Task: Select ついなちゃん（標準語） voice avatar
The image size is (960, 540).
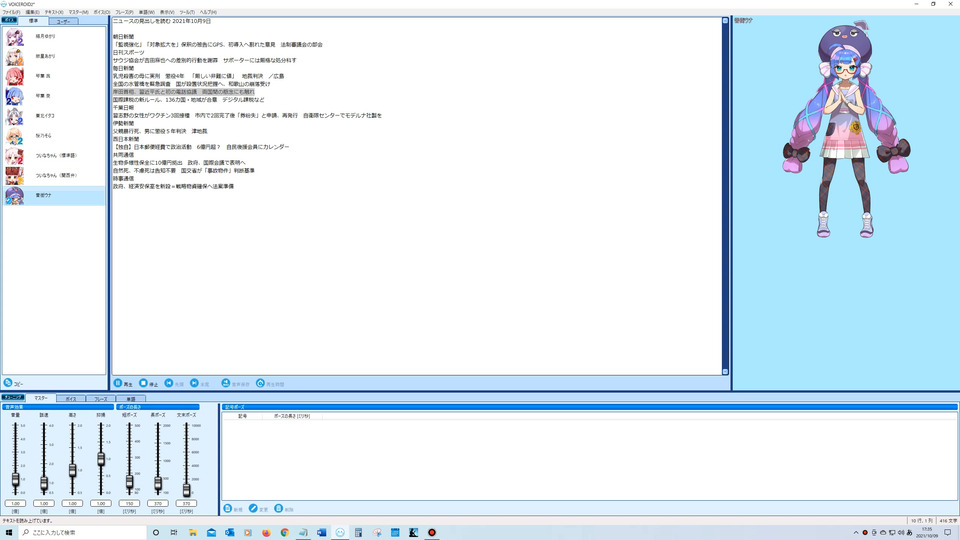Action: coord(15,156)
